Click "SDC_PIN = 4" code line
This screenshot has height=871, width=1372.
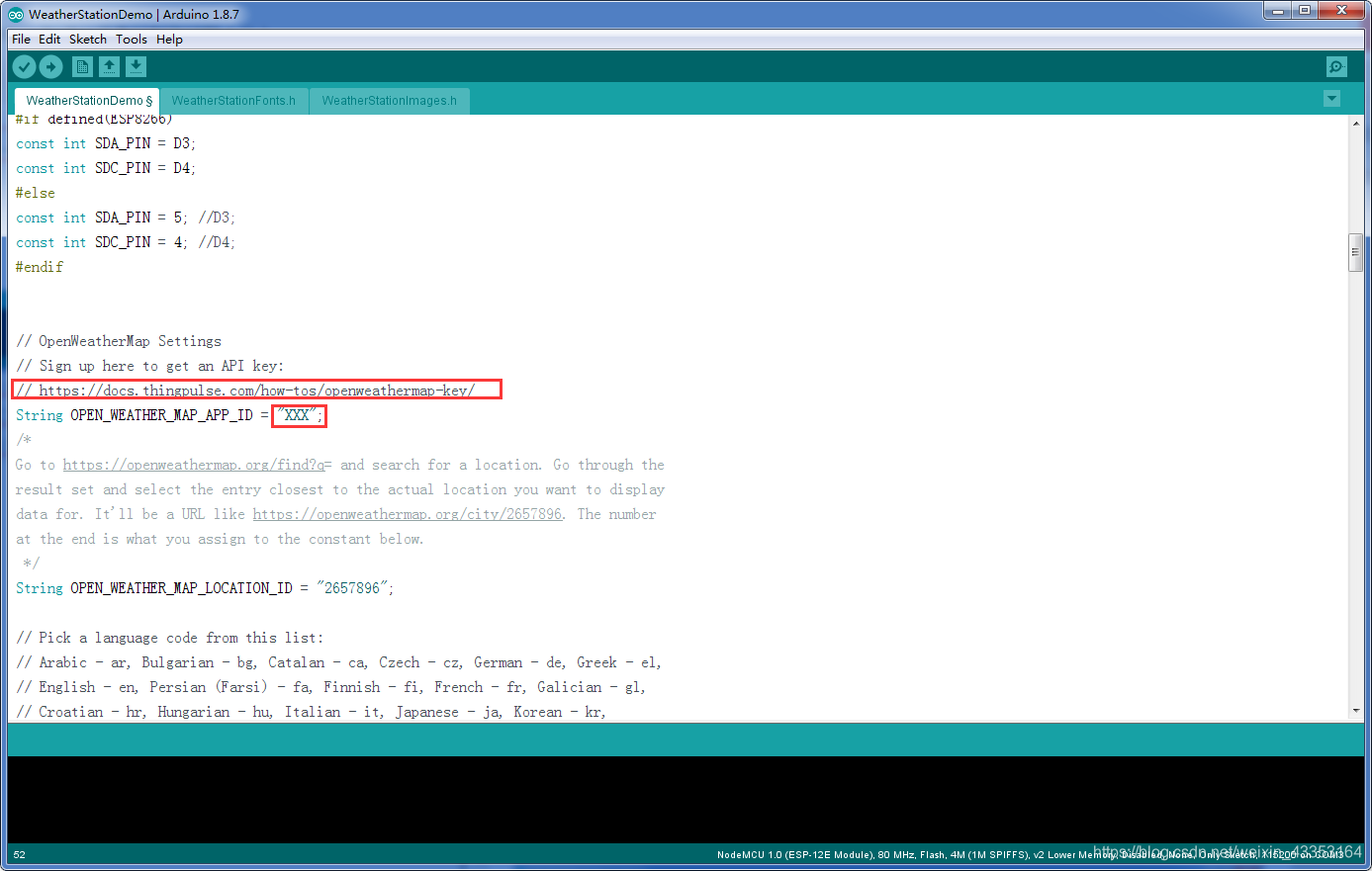point(126,242)
